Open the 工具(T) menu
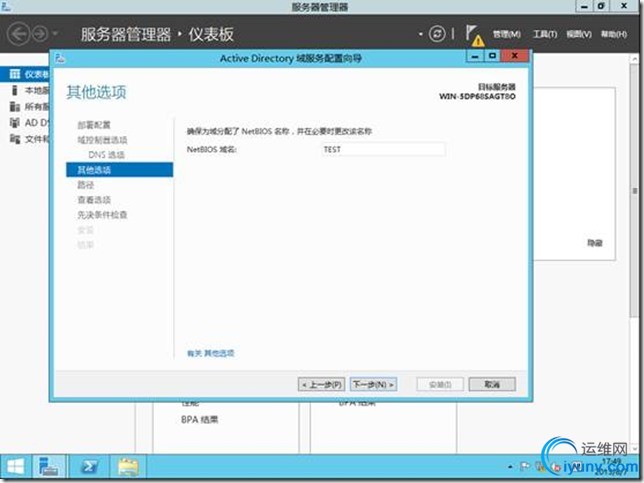 tap(545, 34)
